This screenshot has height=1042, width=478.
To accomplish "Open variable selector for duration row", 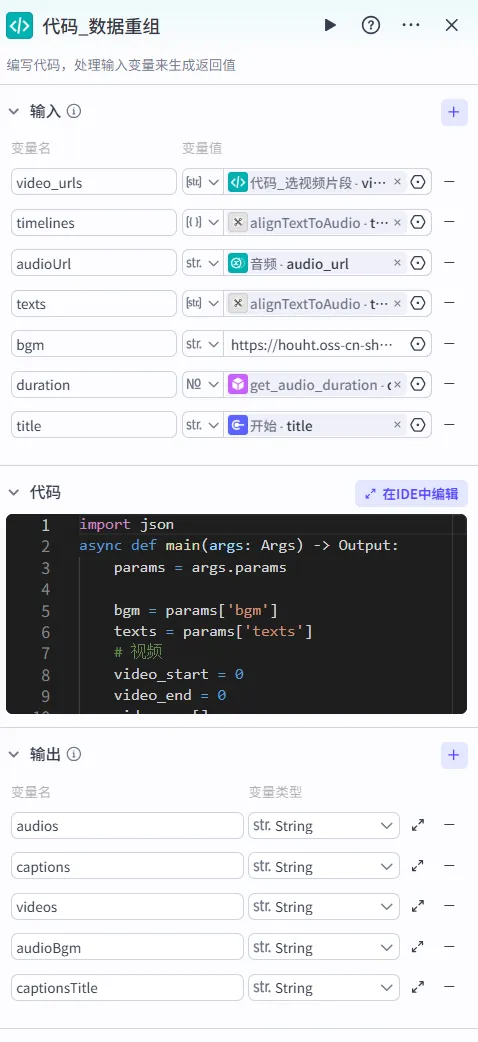I will pos(418,384).
